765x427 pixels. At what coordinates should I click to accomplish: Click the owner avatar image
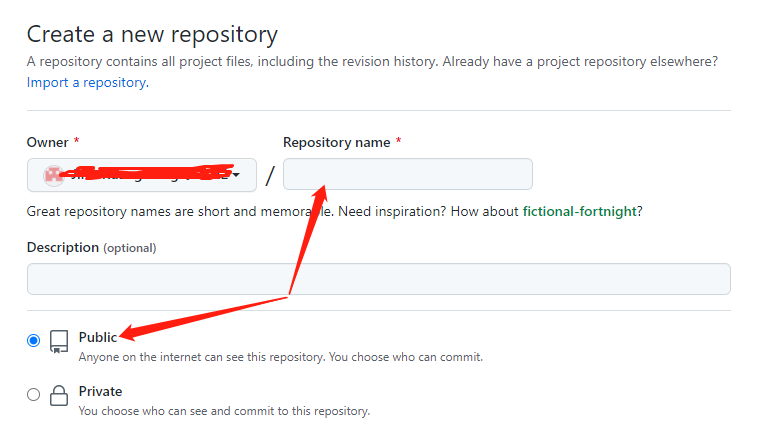(x=53, y=174)
